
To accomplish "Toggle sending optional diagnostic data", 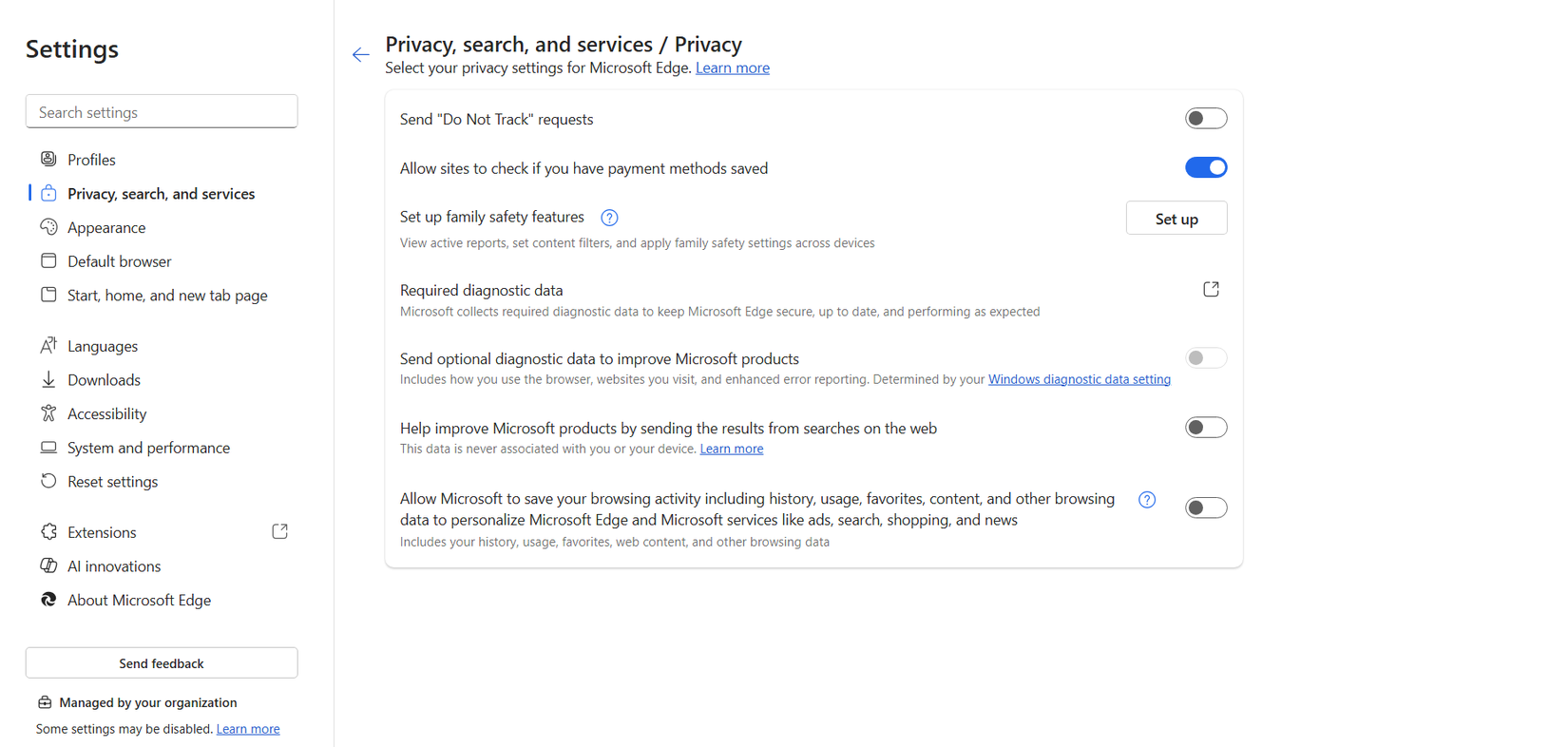I will 1206,357.
